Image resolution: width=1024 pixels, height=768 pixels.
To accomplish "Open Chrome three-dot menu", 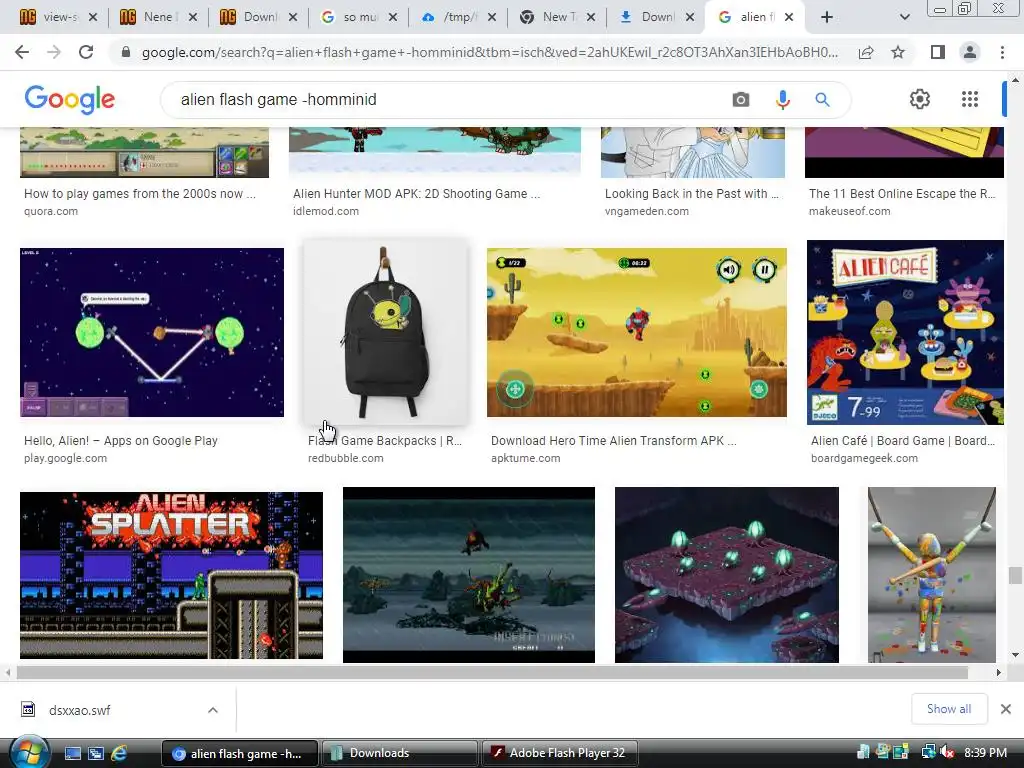I will [1002, 52].
